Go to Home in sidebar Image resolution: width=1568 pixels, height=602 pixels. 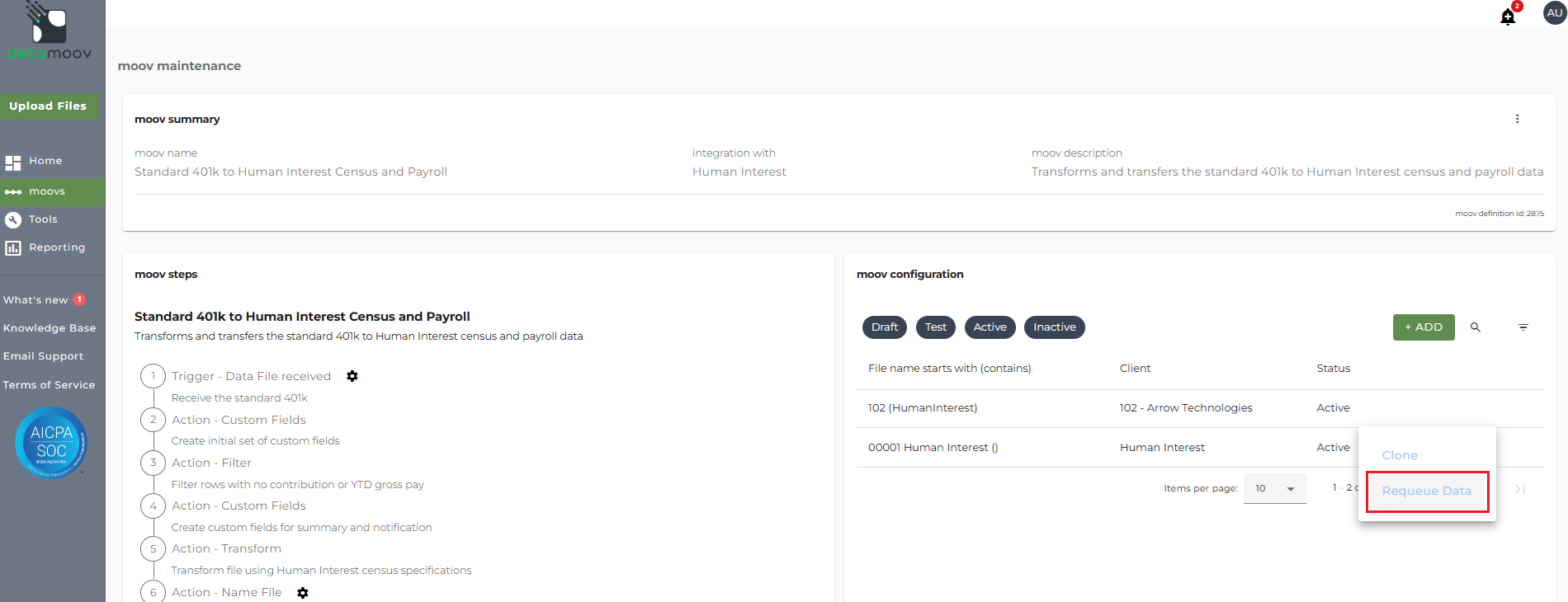[x=45, y=161]
